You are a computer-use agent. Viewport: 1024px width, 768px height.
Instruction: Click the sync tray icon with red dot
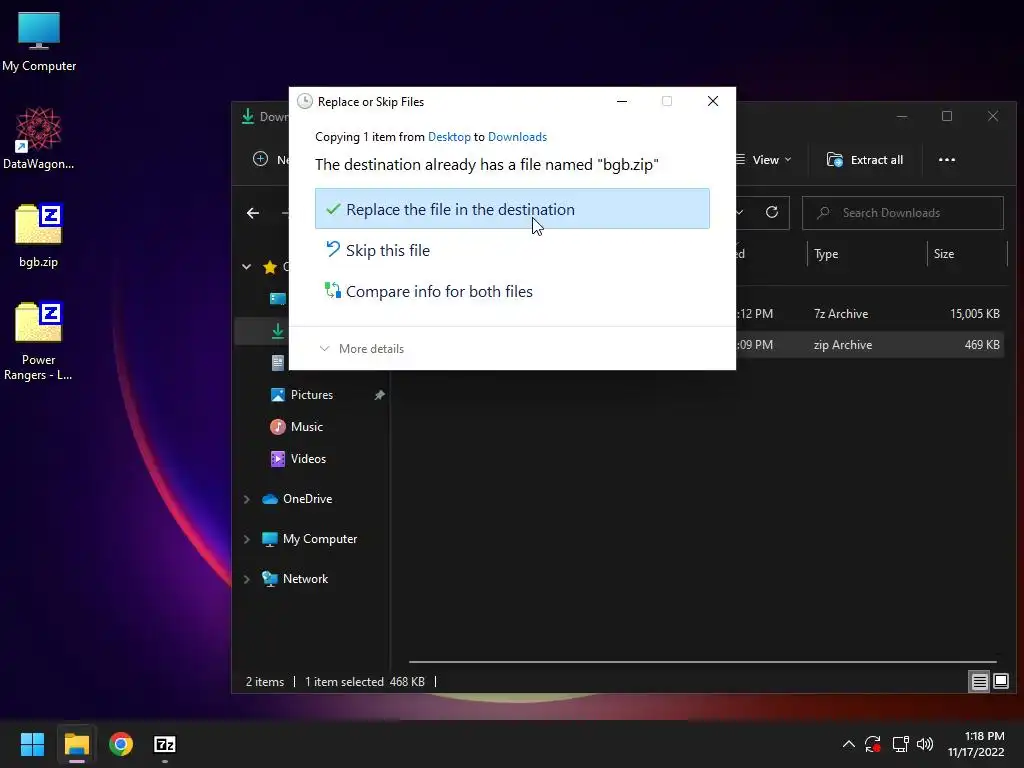(873, 744)
